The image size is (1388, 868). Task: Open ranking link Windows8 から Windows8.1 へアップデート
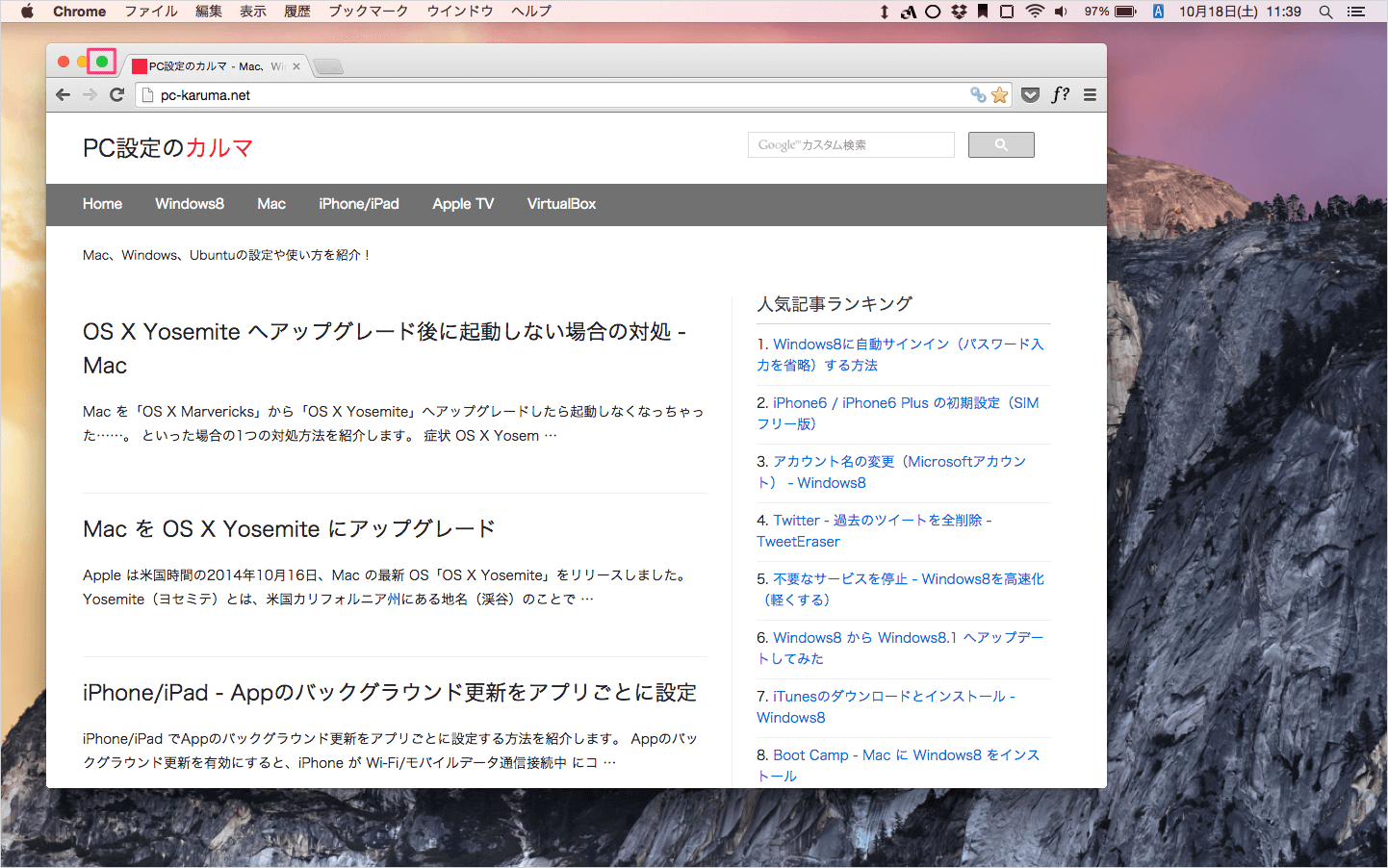(900, 648)
